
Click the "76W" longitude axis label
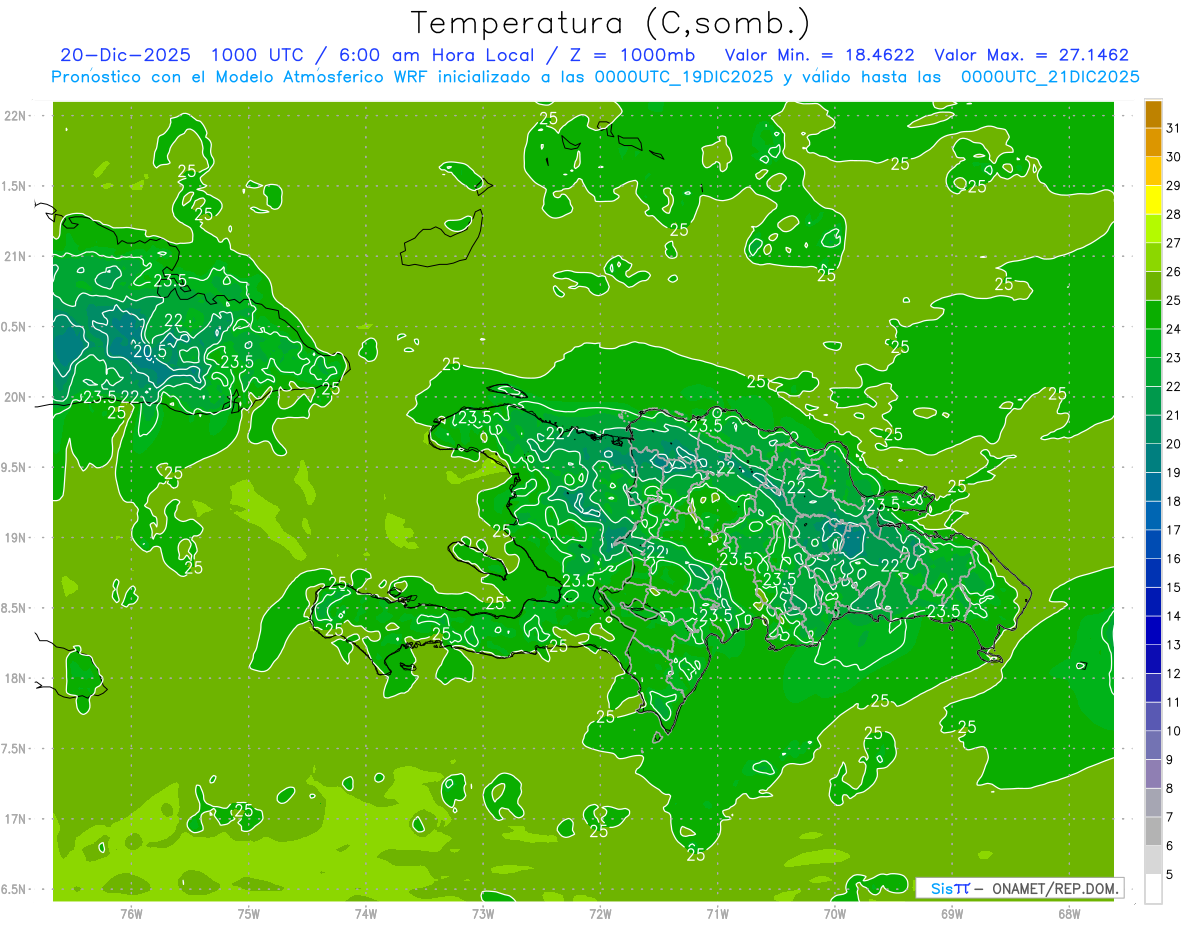(x=131, y=913)
